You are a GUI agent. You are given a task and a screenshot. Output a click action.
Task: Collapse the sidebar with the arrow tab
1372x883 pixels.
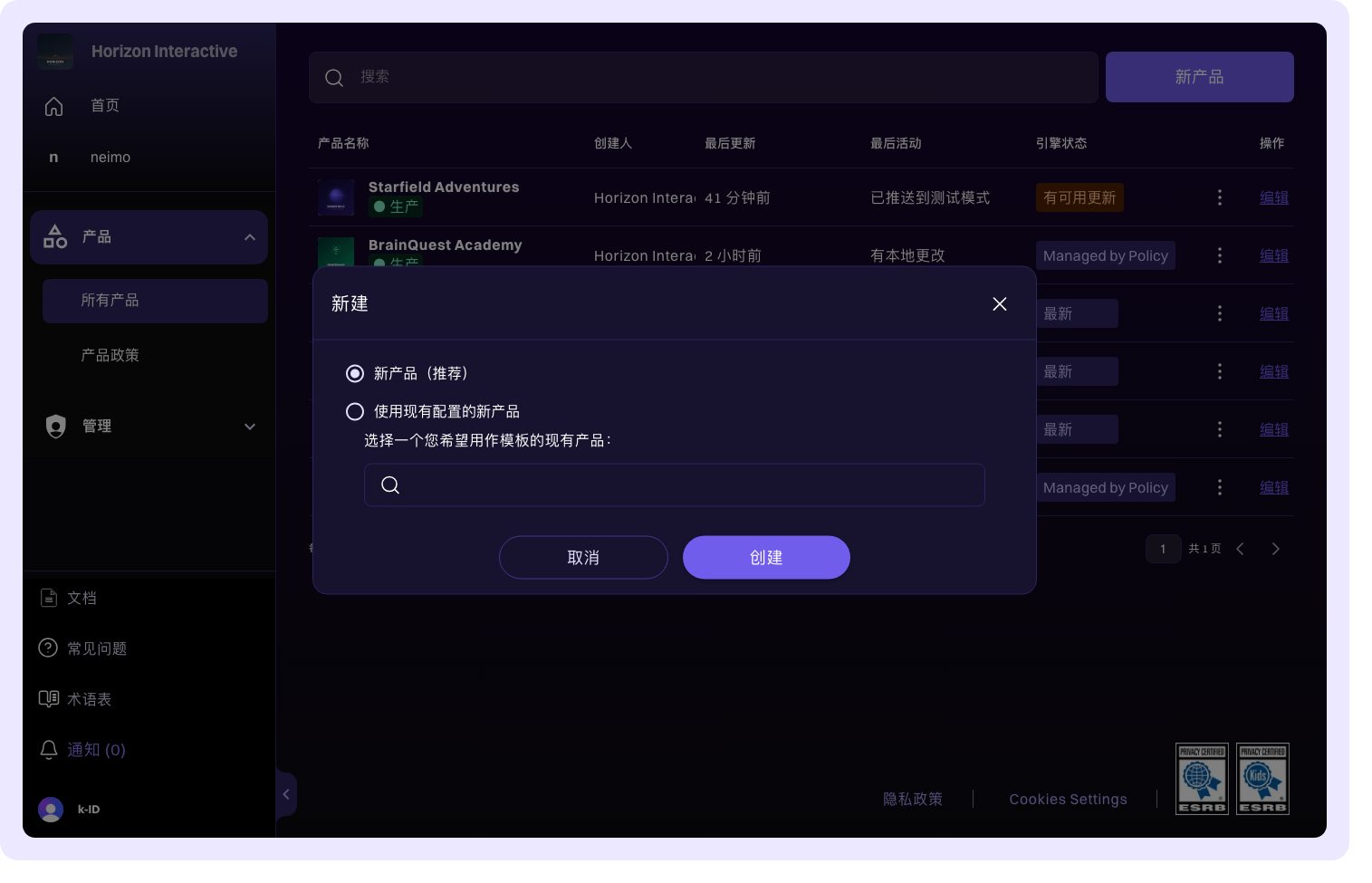286,794
